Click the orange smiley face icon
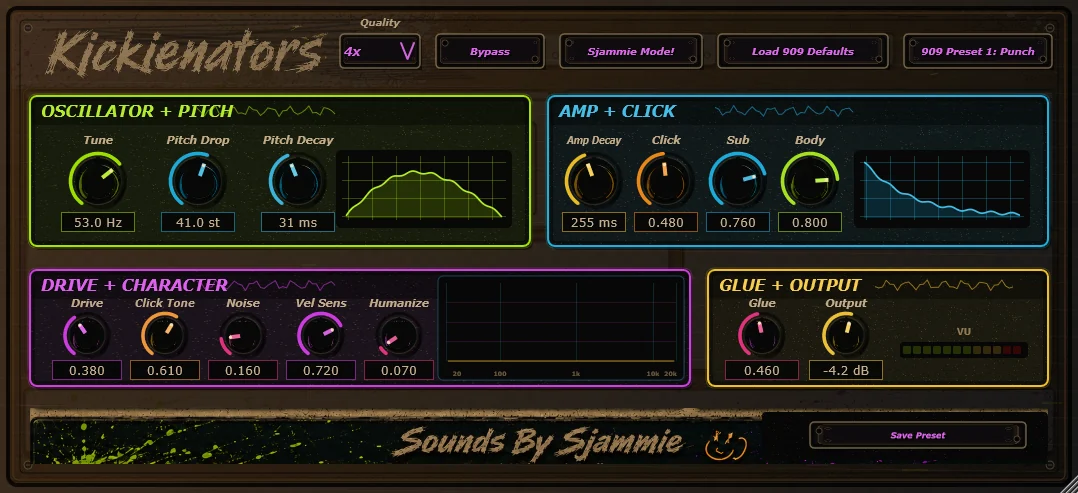1078x493 pixels. click(726, 444)
